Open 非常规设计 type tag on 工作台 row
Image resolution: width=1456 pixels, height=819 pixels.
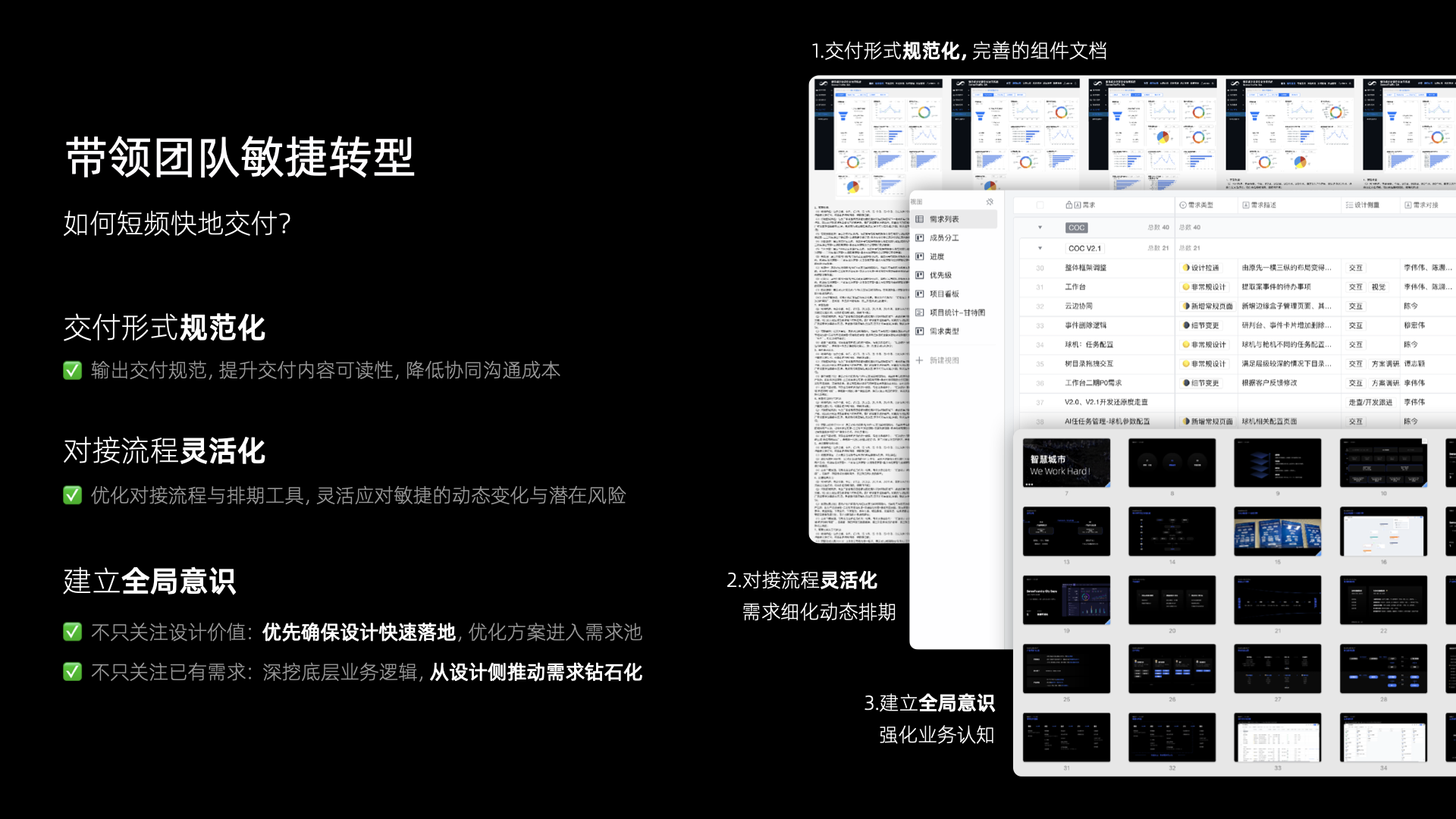click(1204, 287)
